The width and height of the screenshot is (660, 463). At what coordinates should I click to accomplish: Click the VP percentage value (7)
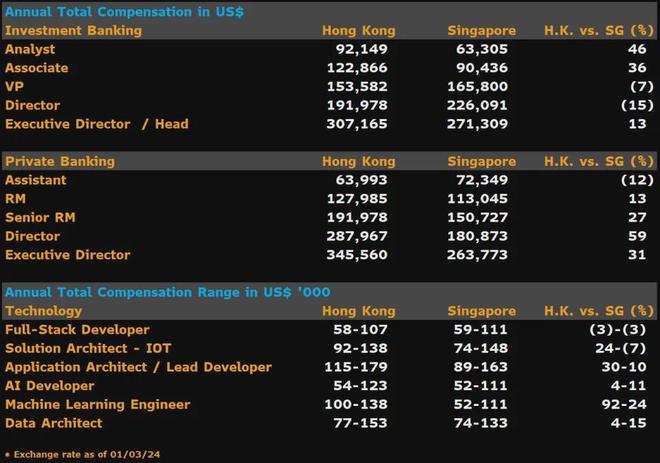click(642, 87)
